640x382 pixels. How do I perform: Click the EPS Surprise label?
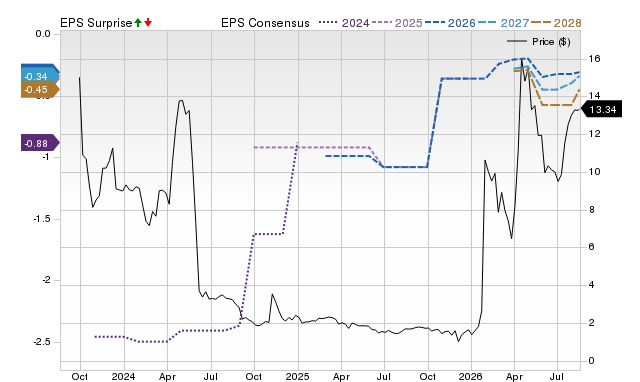tap(96, 23)
